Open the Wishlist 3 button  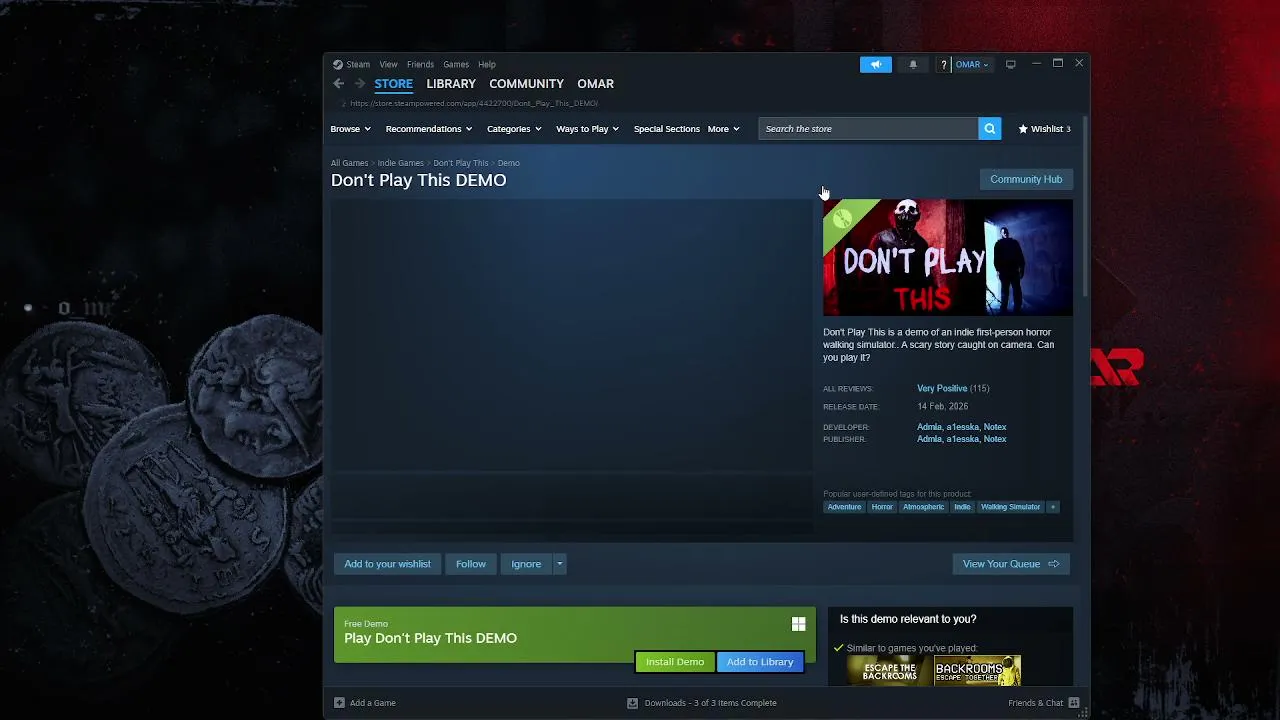(1045, 129)
